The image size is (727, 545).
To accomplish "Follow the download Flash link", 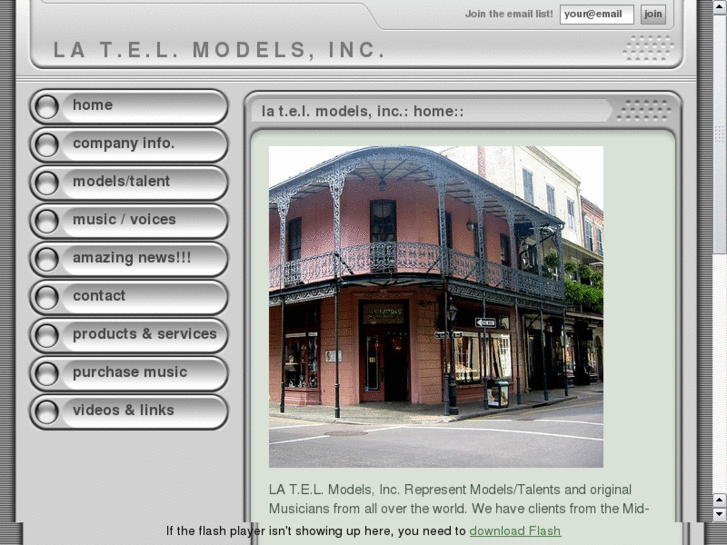I will click(x=515, y=531).
